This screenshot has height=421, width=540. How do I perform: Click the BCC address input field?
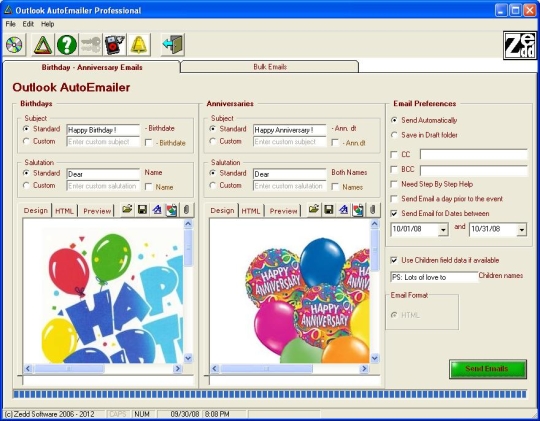[474, 170]
